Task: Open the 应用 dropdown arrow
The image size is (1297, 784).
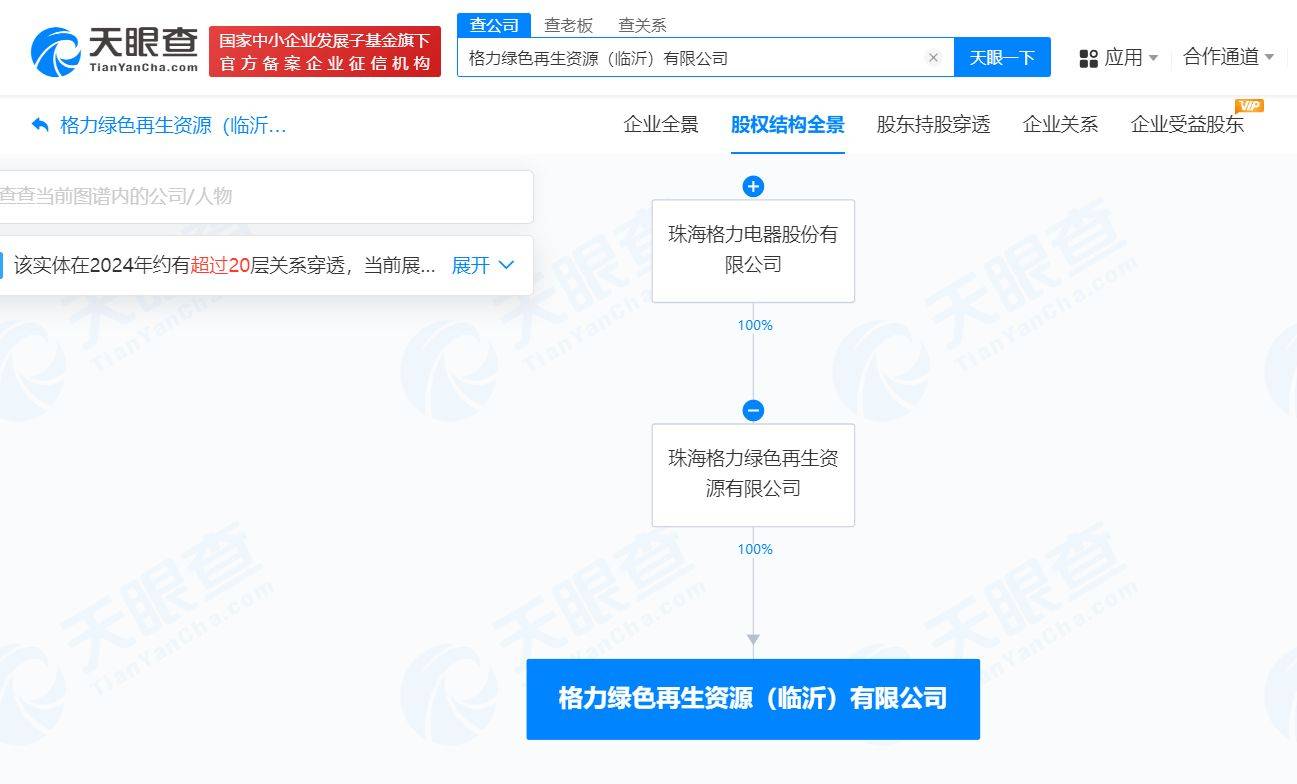Action: (x=1153, y=58)
